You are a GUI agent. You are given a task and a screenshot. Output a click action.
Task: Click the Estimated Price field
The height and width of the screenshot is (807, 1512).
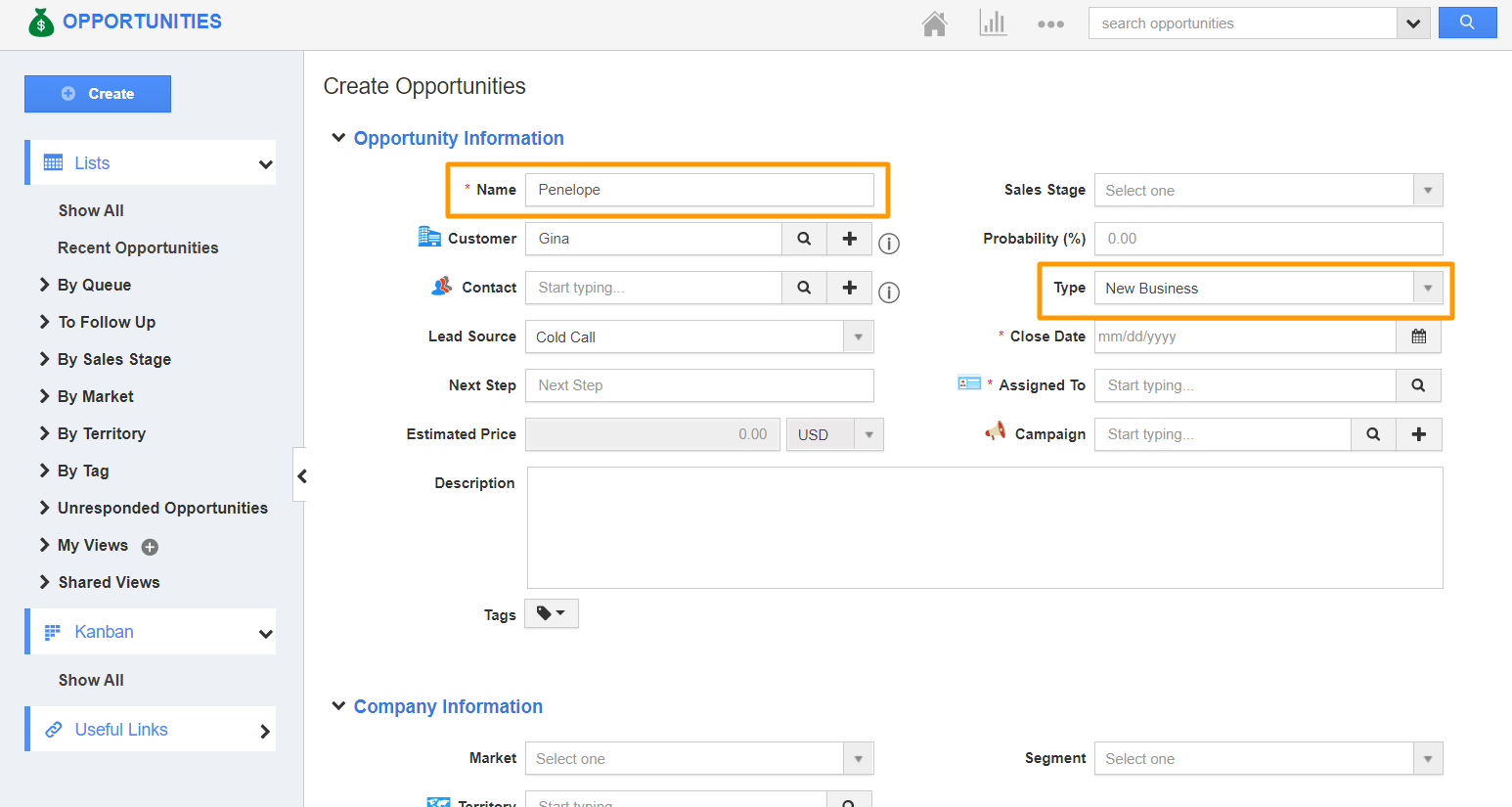tap(652, 434)
